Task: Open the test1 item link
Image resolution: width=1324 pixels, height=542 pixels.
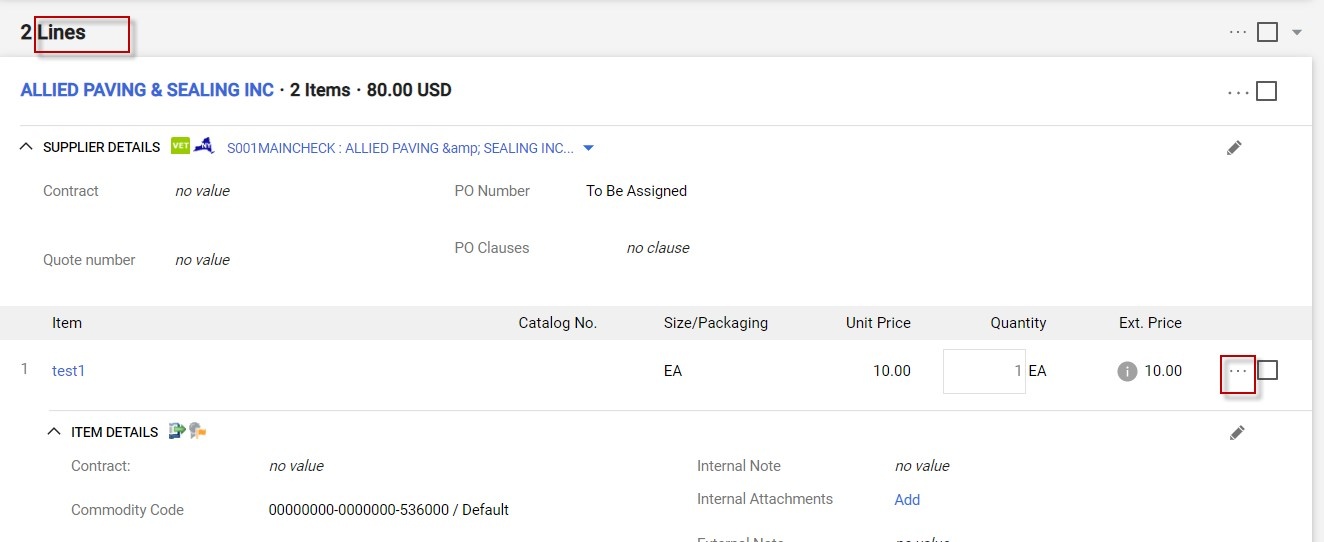Action: click(69, 371)
